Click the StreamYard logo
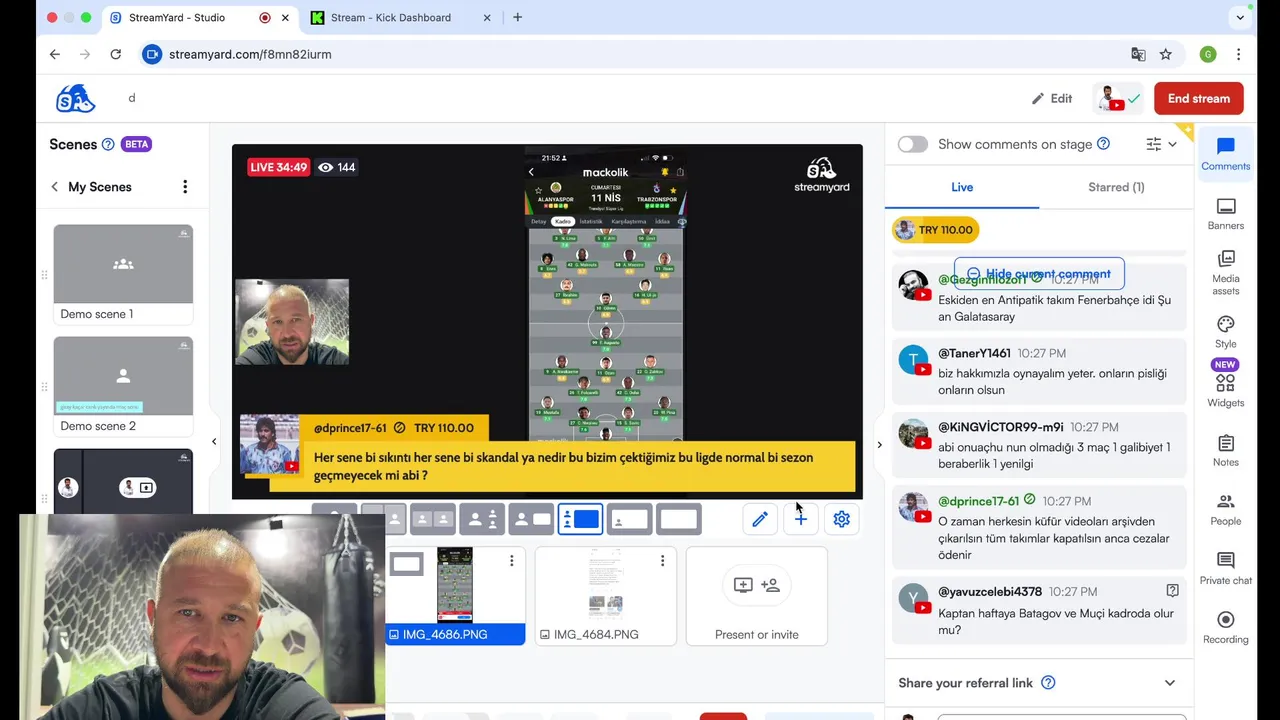Viewport: 1280px width, 720px height. tap(75, 98)
